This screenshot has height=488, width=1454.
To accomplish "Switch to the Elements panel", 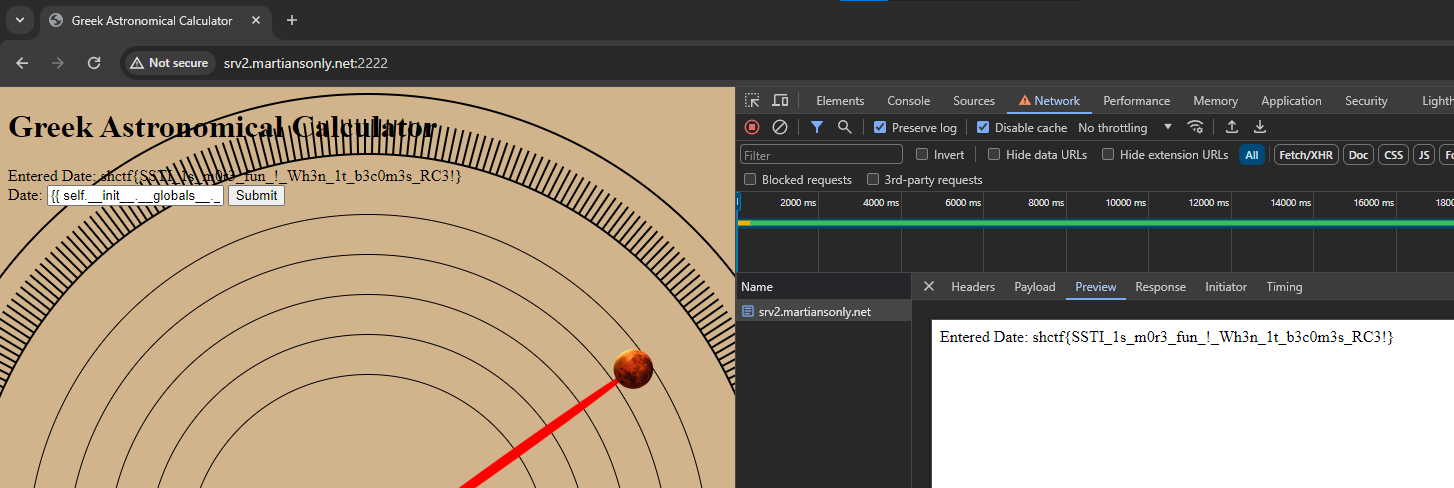I will tap(840, 101).
